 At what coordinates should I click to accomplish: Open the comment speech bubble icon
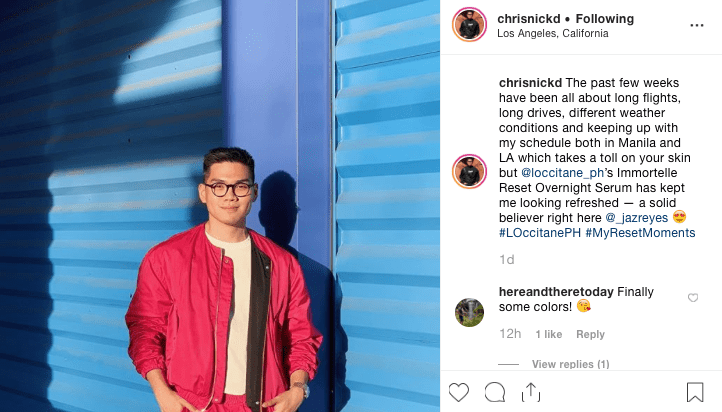coord(495,392)
